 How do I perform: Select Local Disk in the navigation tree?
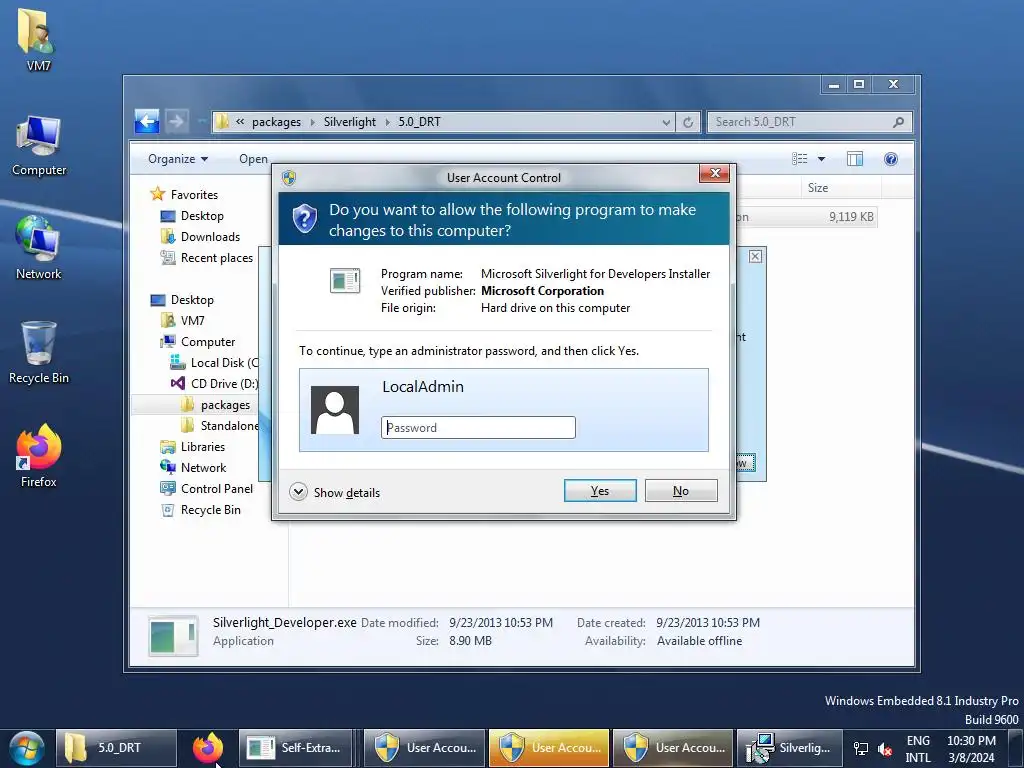214,362
